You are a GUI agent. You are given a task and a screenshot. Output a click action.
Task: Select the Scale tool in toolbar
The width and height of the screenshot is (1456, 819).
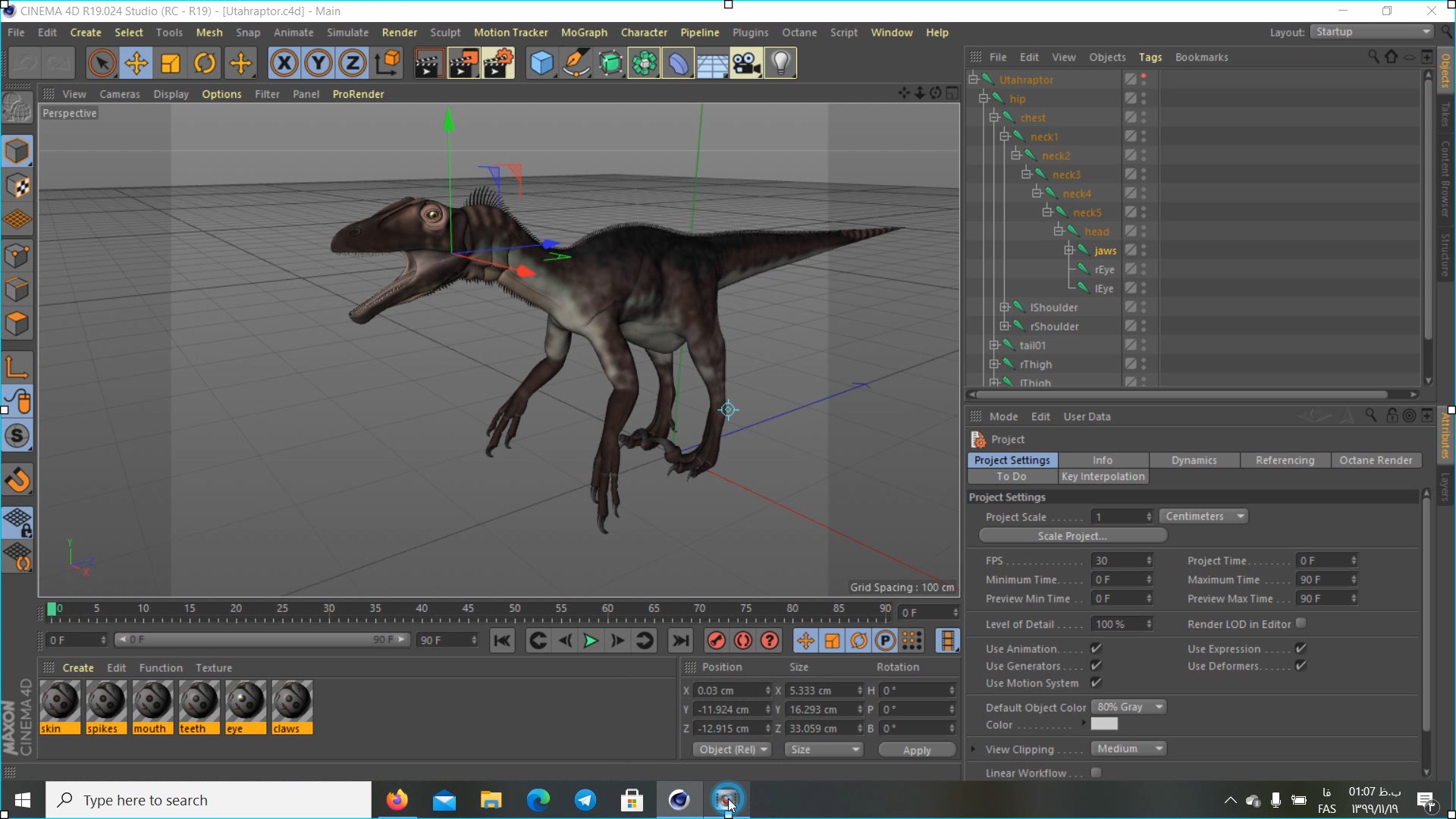(x=170, y=63)
